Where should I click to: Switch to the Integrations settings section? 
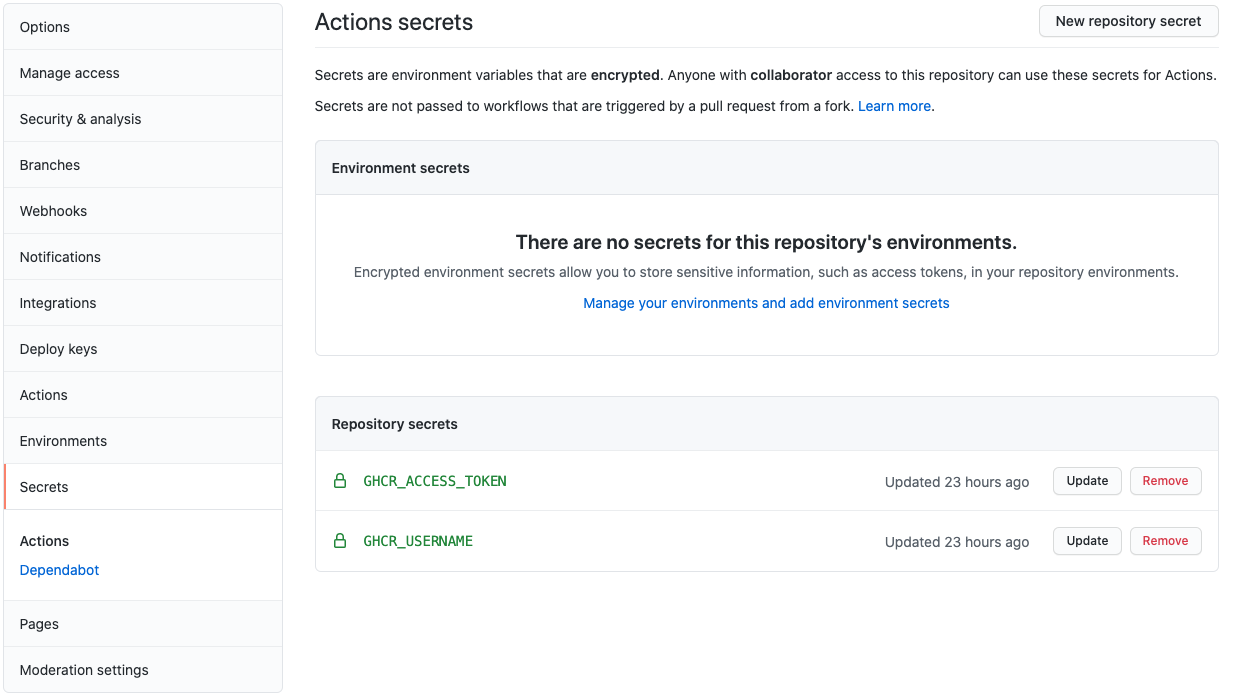click(57, 303)
